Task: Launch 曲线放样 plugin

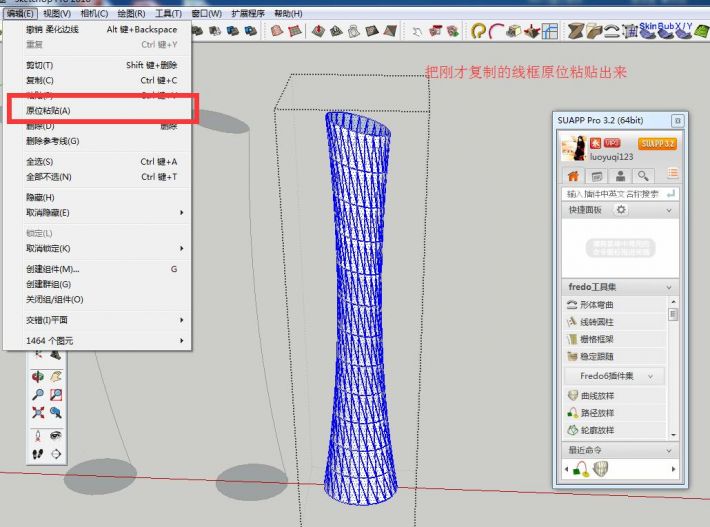Action: point(615,396)
